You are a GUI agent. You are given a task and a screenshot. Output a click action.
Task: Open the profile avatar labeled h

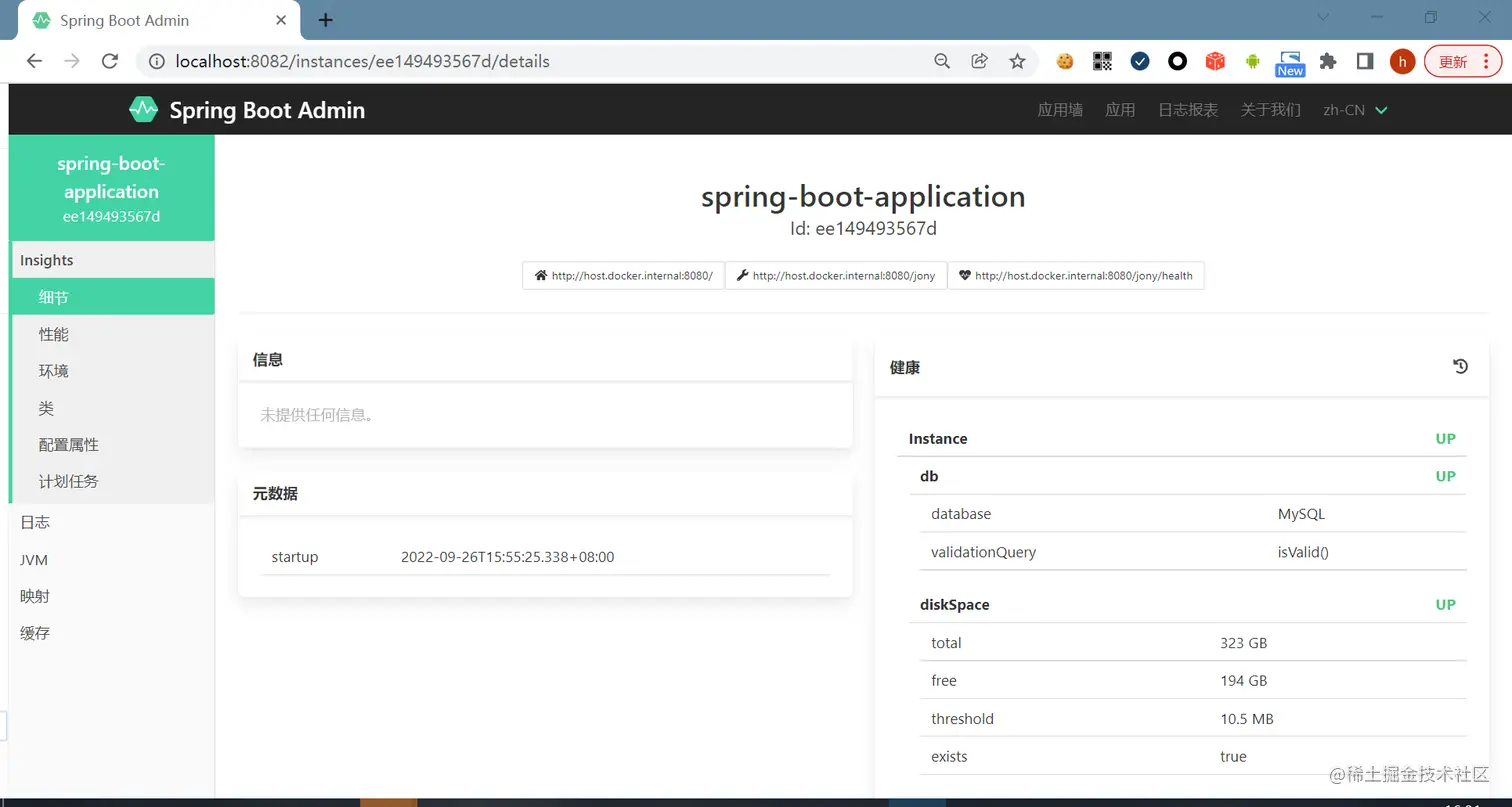1403,61
